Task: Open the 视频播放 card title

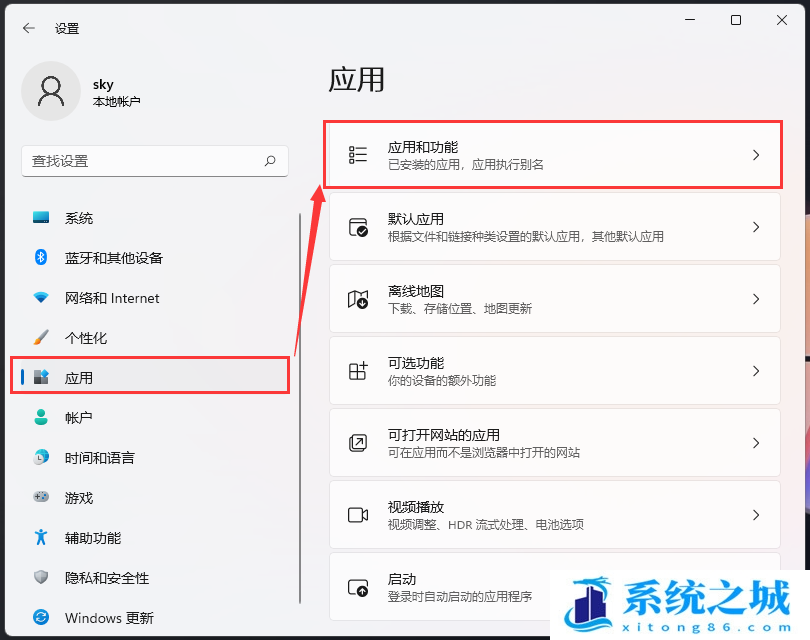Action: coord(416,507)
